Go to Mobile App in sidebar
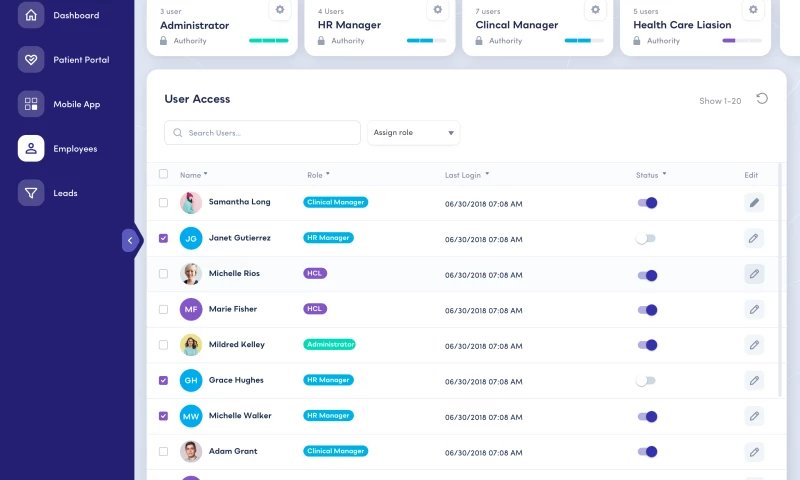Image resolution: width=800 pixels, height=480 pixels. pos(77,104)
